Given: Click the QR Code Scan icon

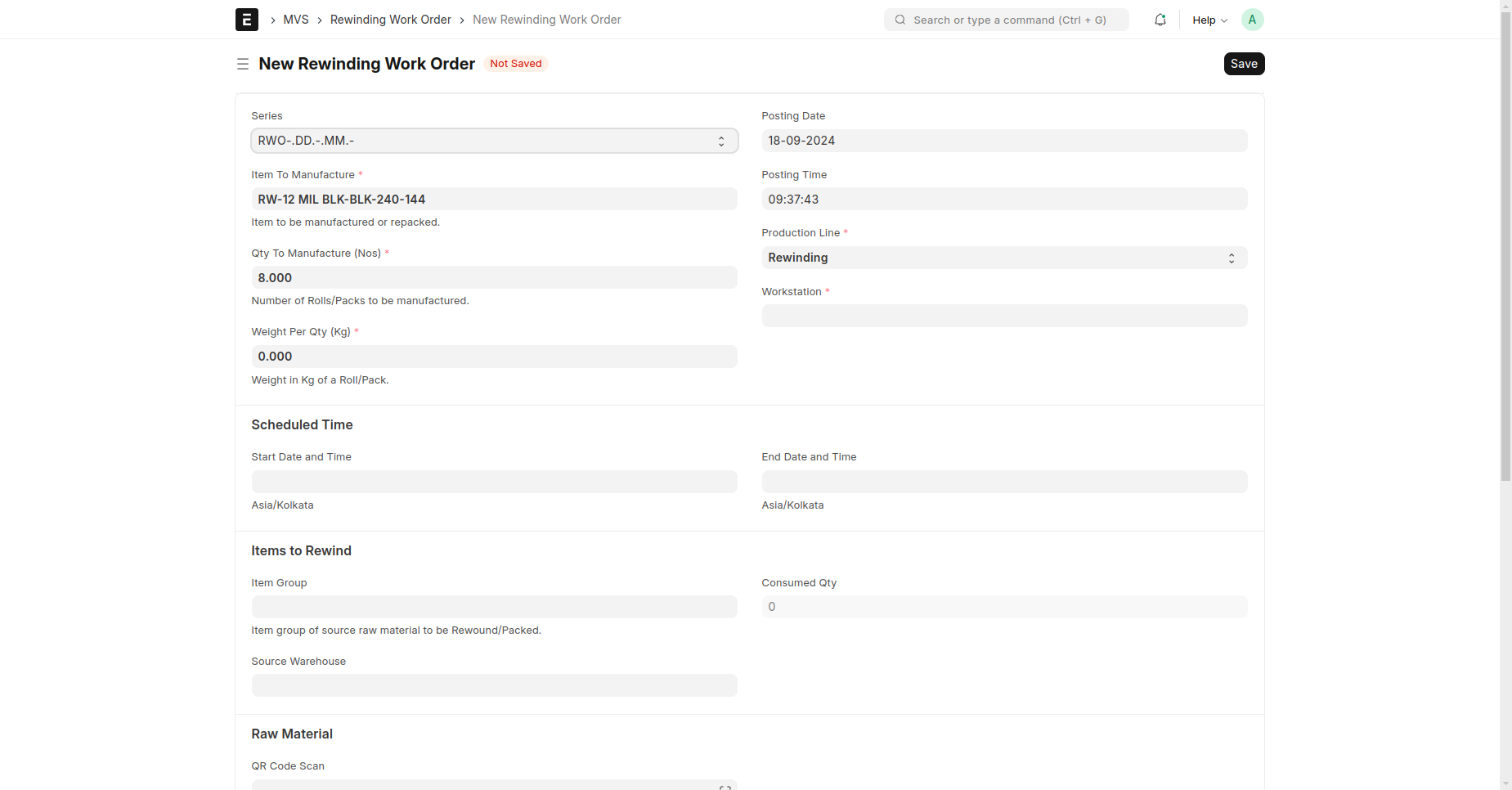Looking at the screenshot, I should point(725,787).
